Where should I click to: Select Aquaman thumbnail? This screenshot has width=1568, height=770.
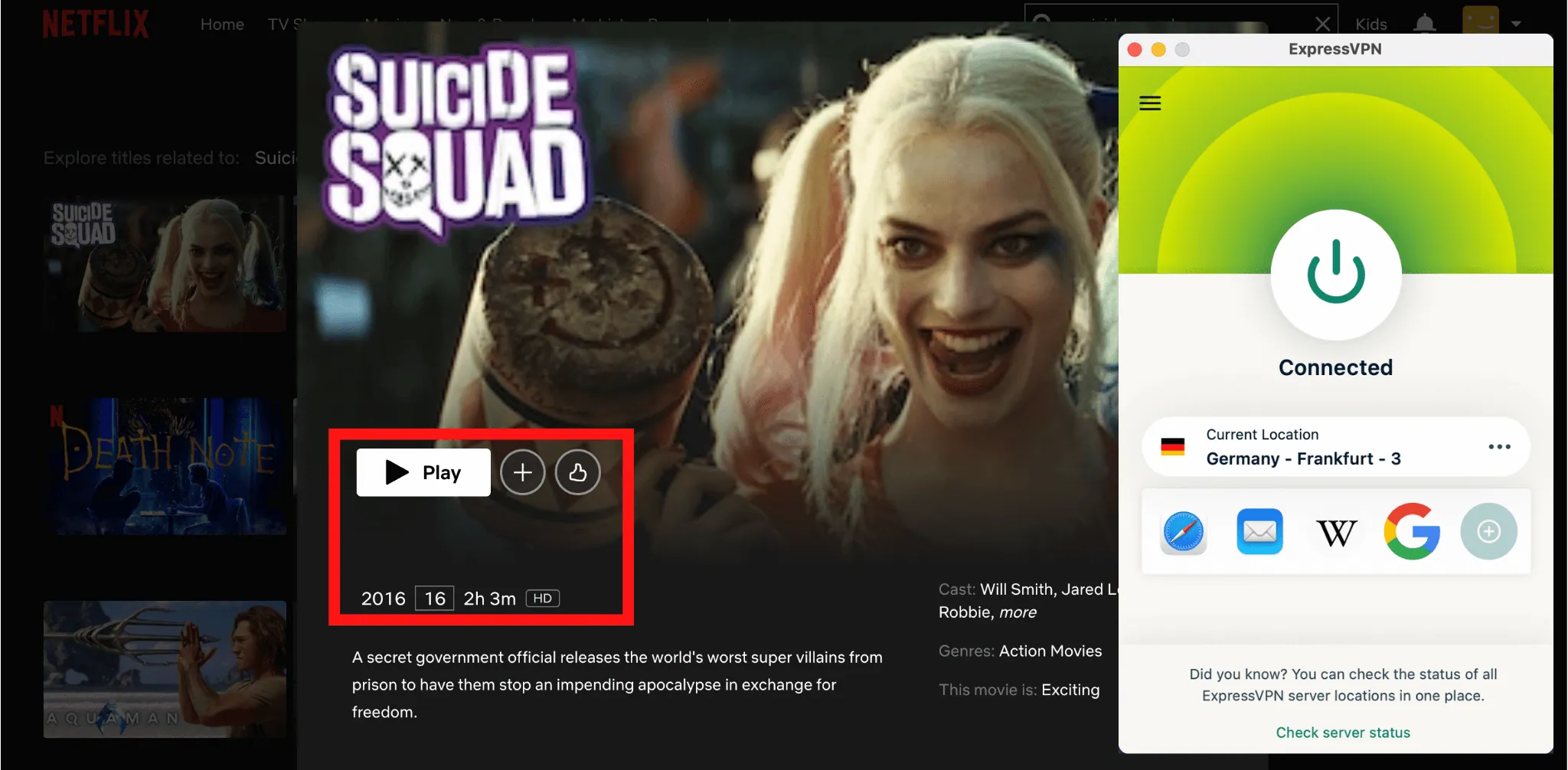165,670
